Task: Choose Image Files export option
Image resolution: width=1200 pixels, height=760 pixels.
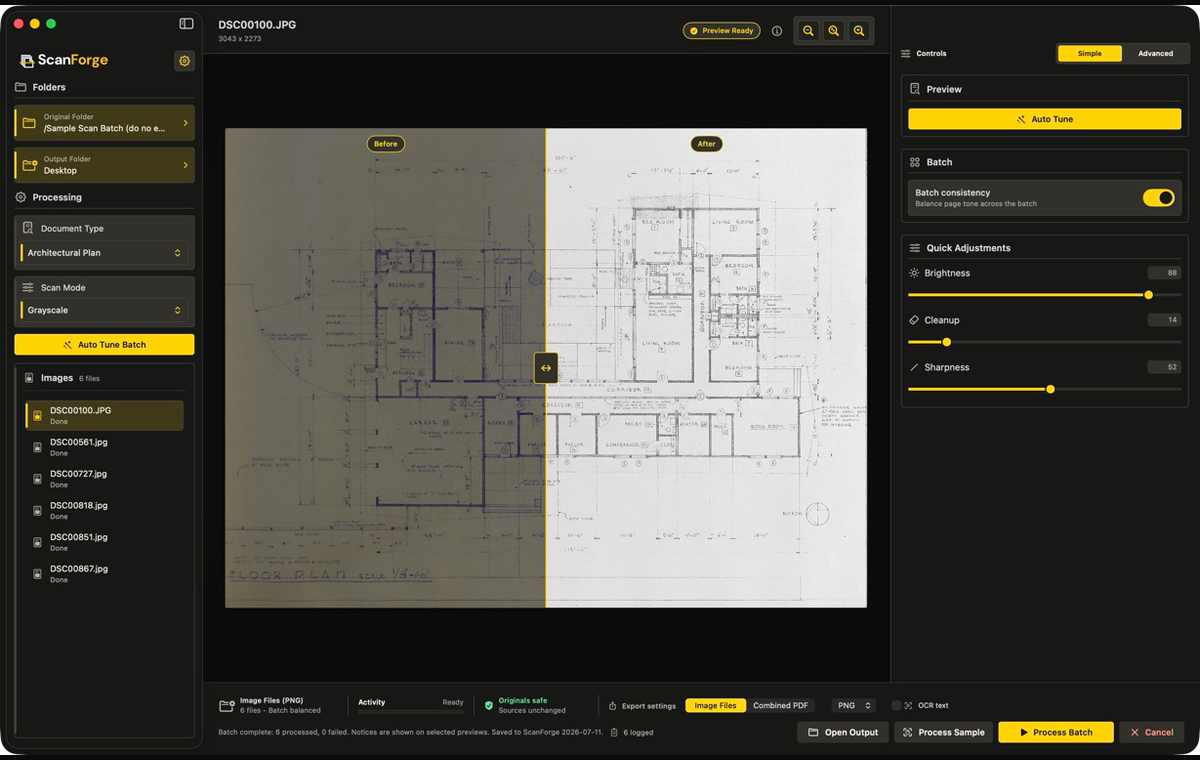Action: click(715, 706)
